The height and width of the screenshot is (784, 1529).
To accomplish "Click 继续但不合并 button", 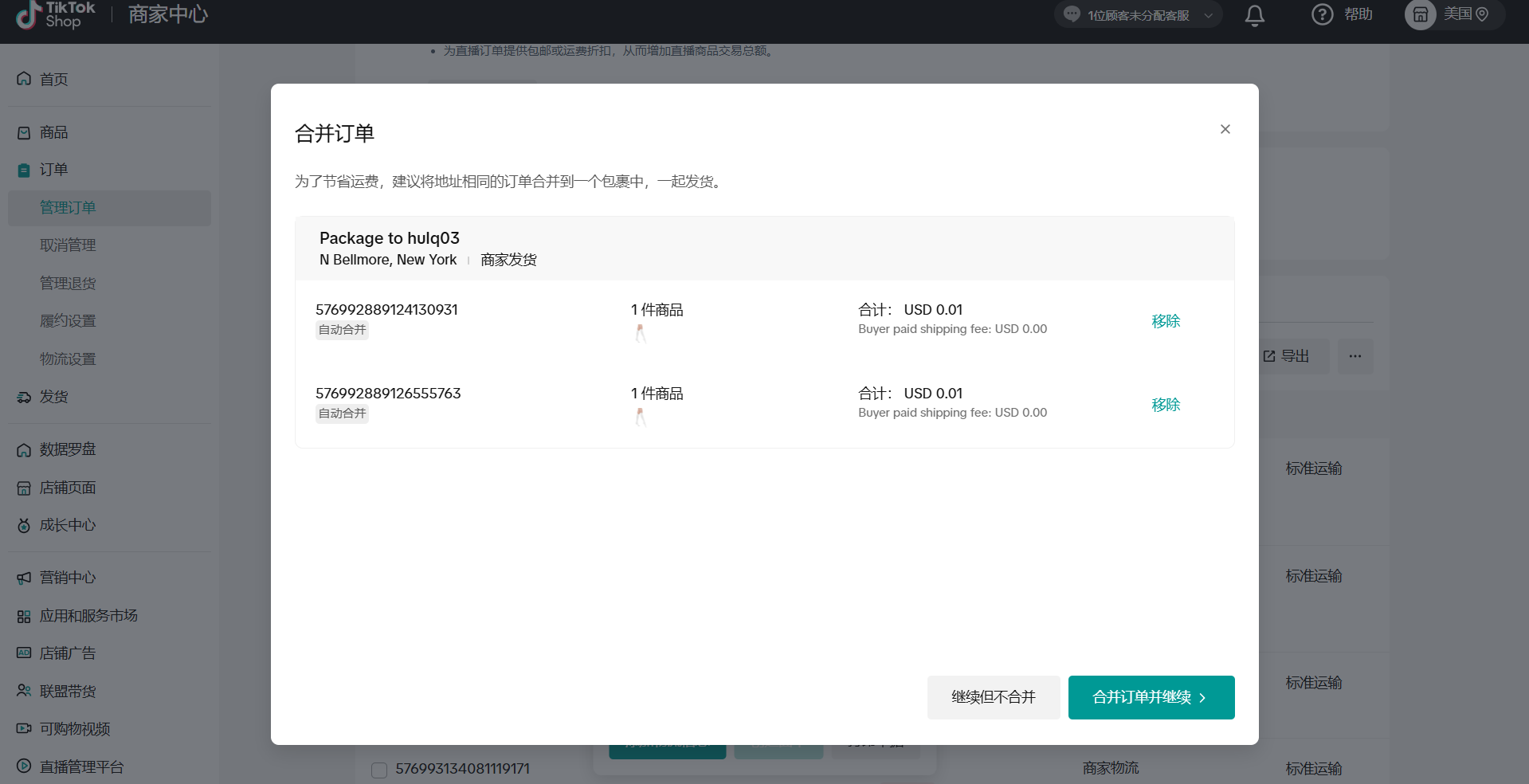I will tap(993, 697).
